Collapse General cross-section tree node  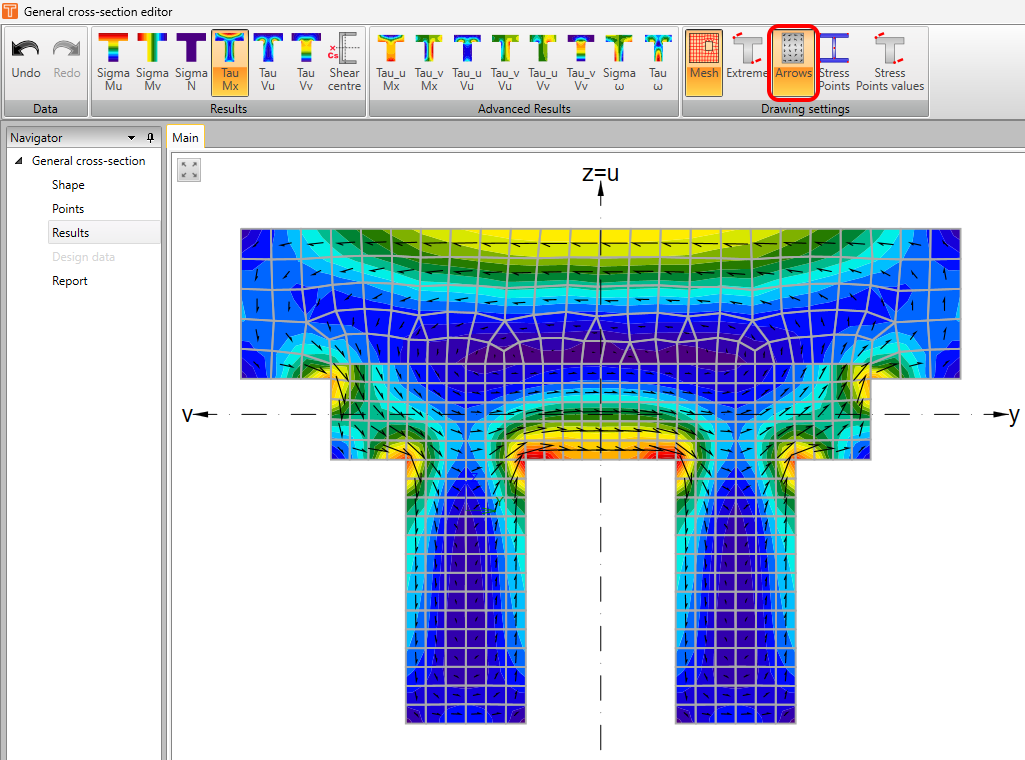point(19,161)
